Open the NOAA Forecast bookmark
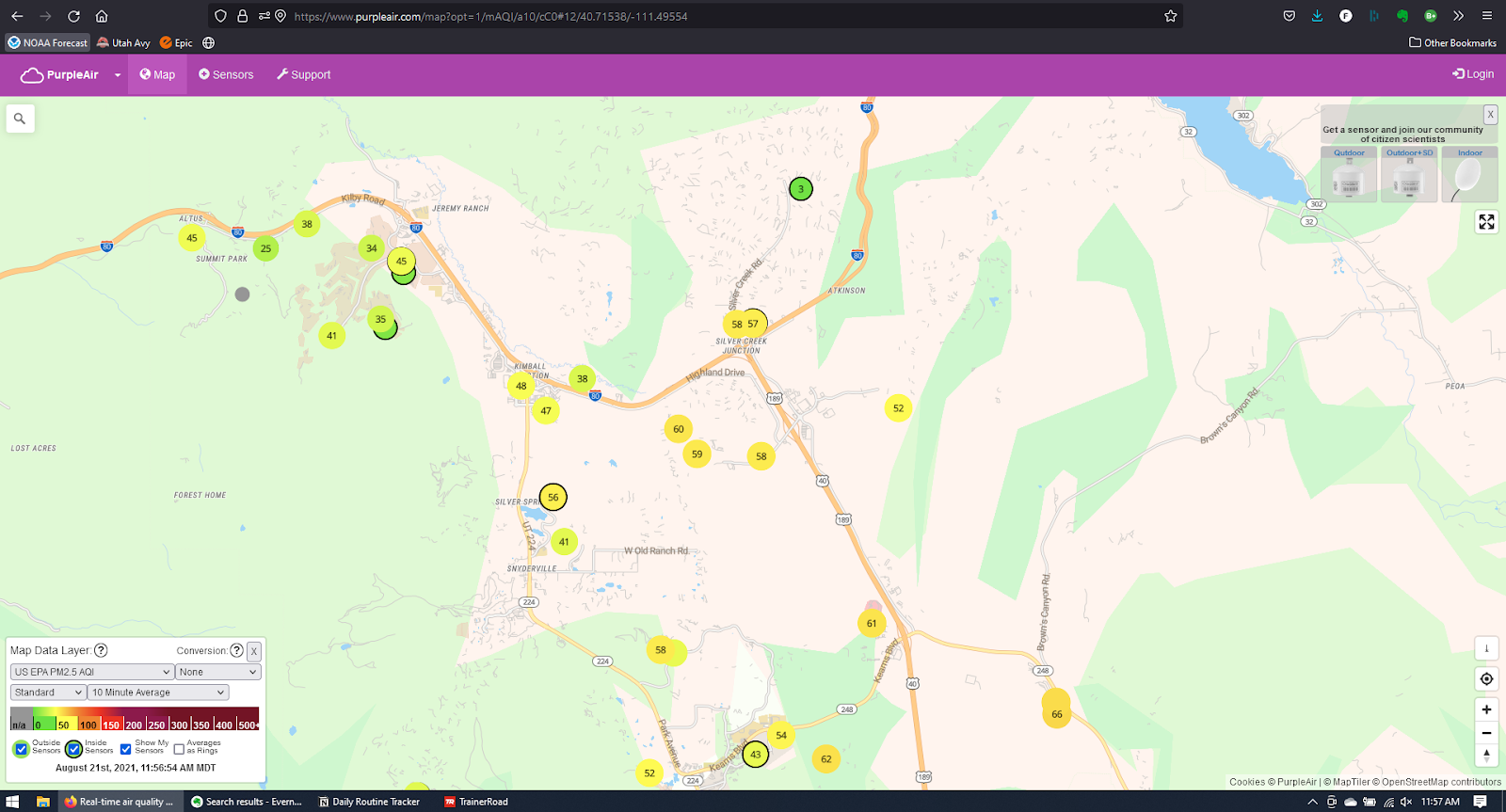 point(47,42)
